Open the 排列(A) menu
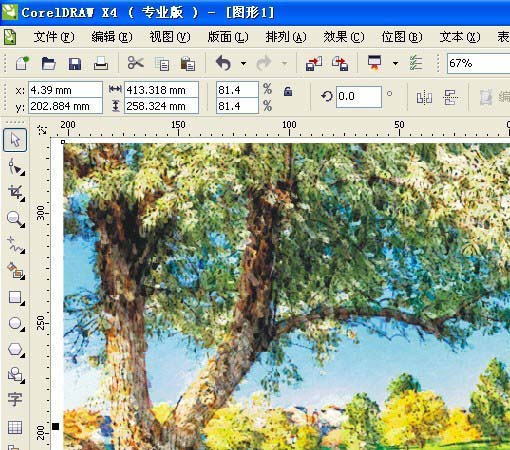The width and height of the screenshot is (510, 450). click(x=286, y=37)
